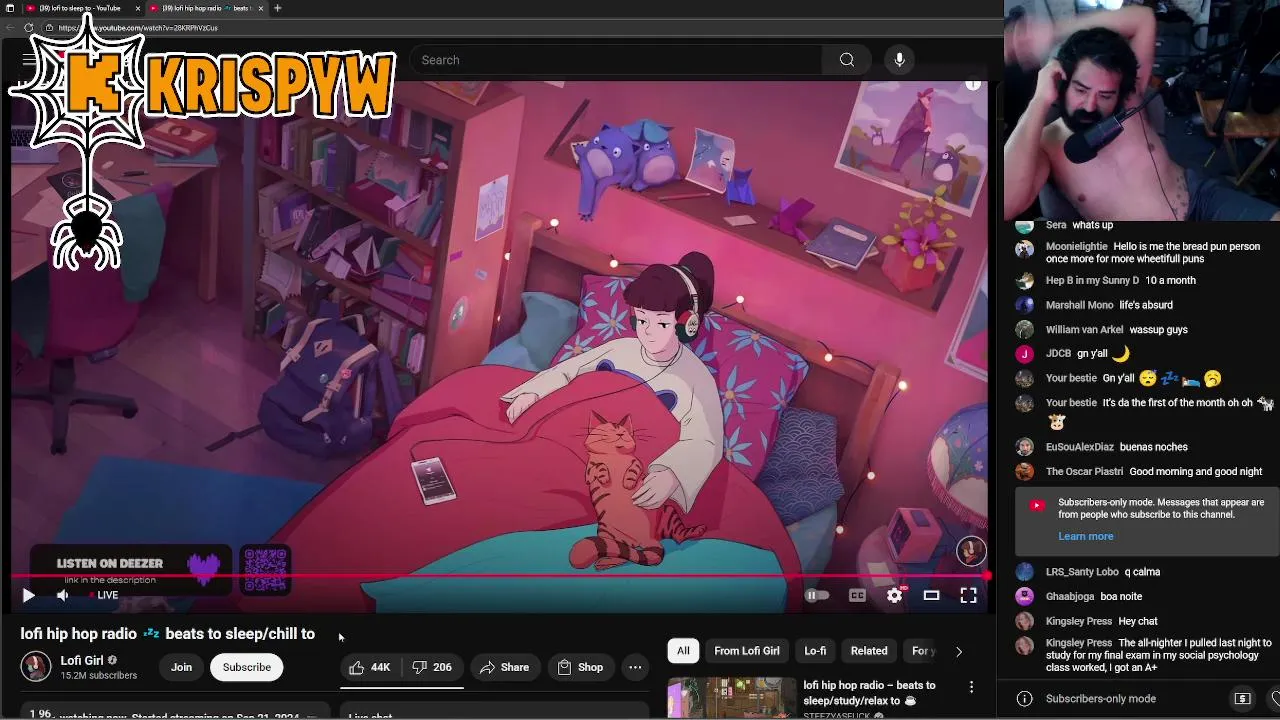
Task: Click channel watermark avatar on video
Action: point(971,550)
